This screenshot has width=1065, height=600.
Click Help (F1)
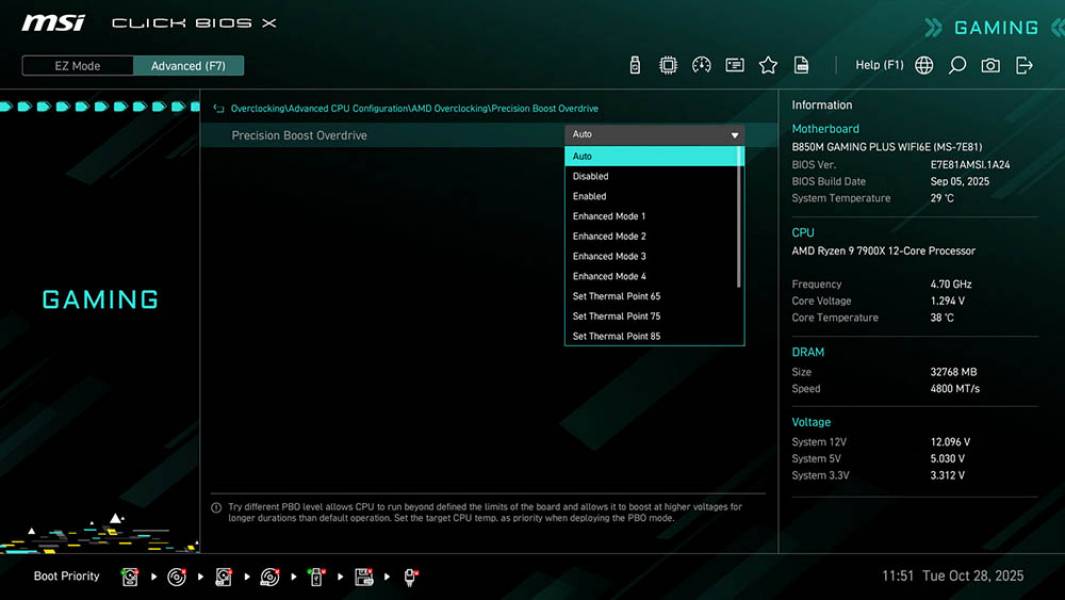878,64
